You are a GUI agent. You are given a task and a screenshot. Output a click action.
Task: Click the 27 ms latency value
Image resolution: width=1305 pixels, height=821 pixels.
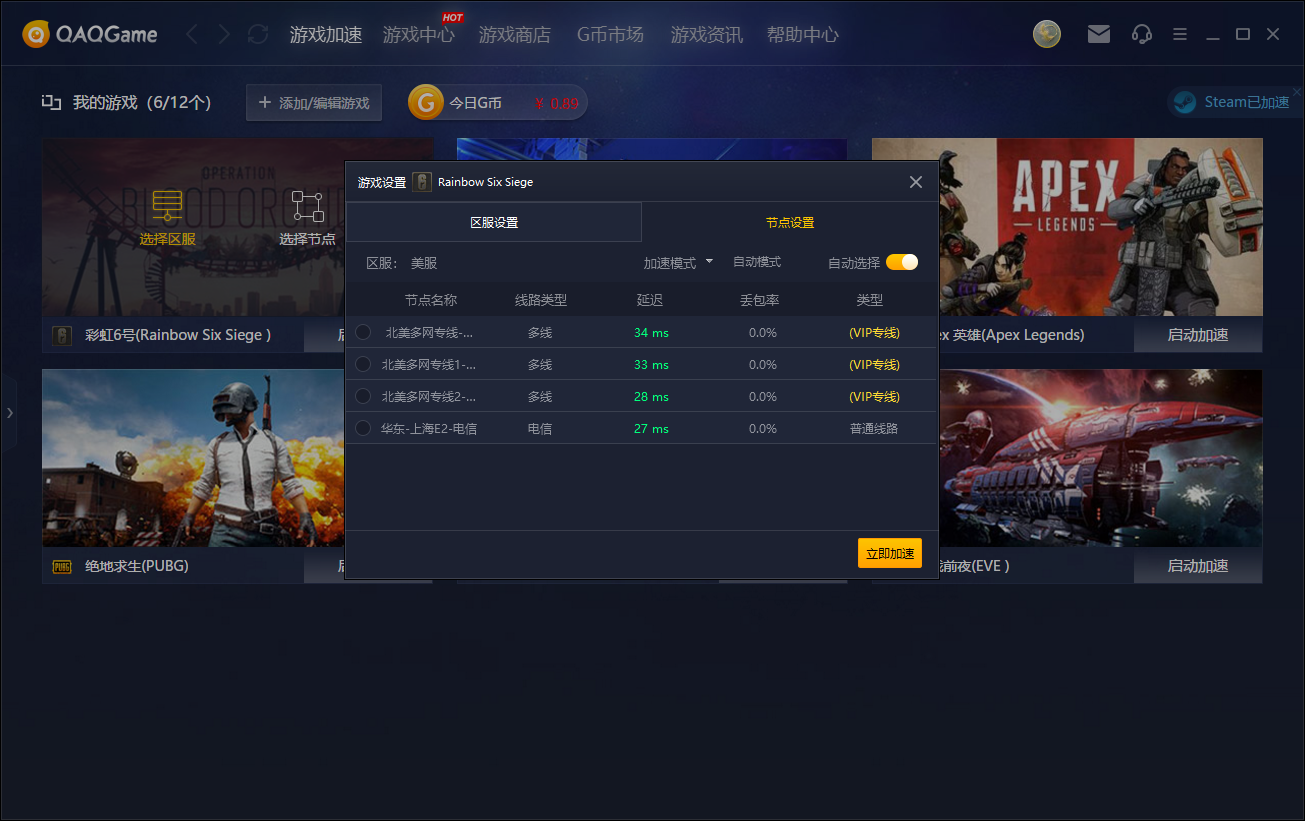tap(651, 428)
